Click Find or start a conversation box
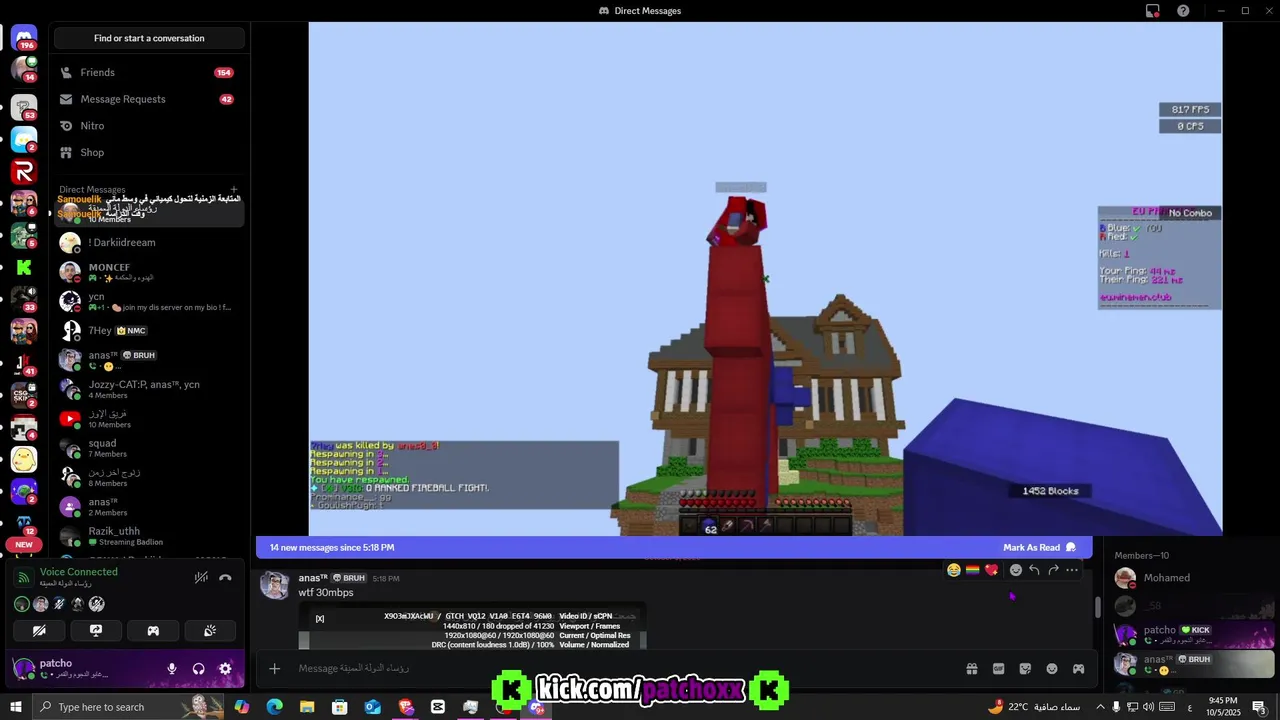1280x720 pixels. (x=149, y=38)
